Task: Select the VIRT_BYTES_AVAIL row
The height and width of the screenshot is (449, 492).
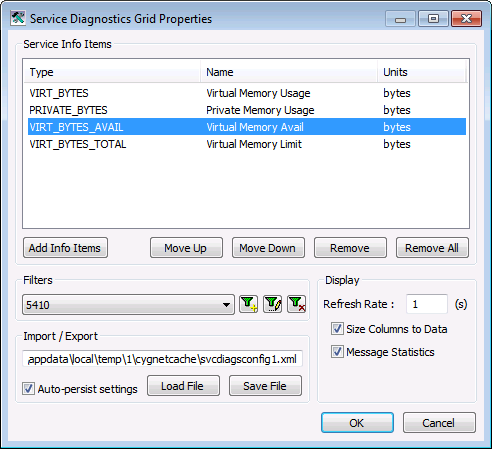Action: (247, 127)
